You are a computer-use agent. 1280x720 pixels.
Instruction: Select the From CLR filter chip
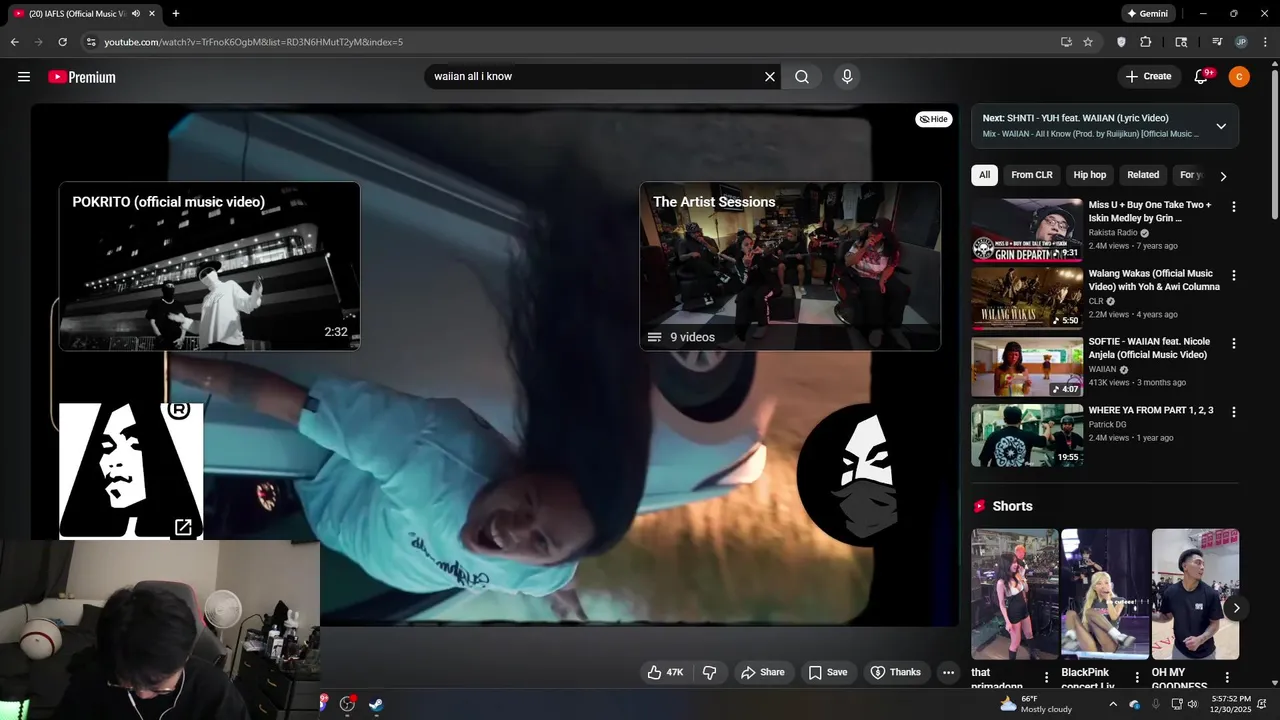1031,175
